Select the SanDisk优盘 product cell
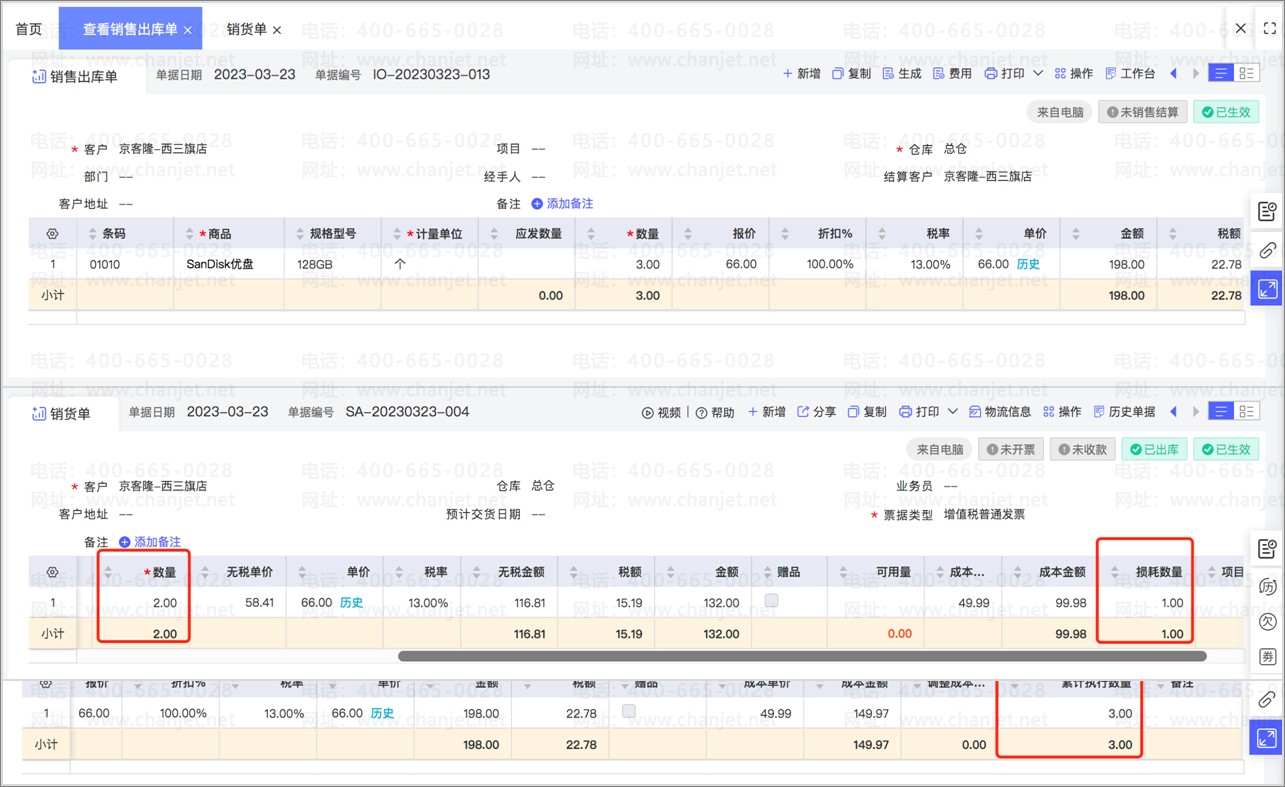Screen dimensions: 1285x787 pos(229,265)
